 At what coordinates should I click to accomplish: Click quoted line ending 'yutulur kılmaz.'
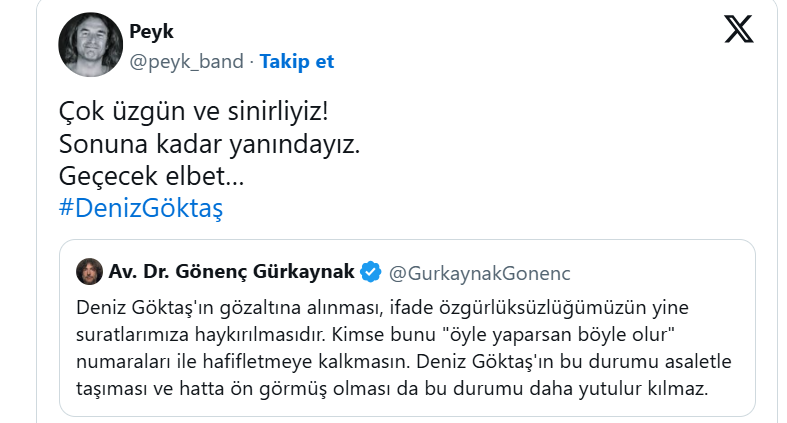click(392, 388)
